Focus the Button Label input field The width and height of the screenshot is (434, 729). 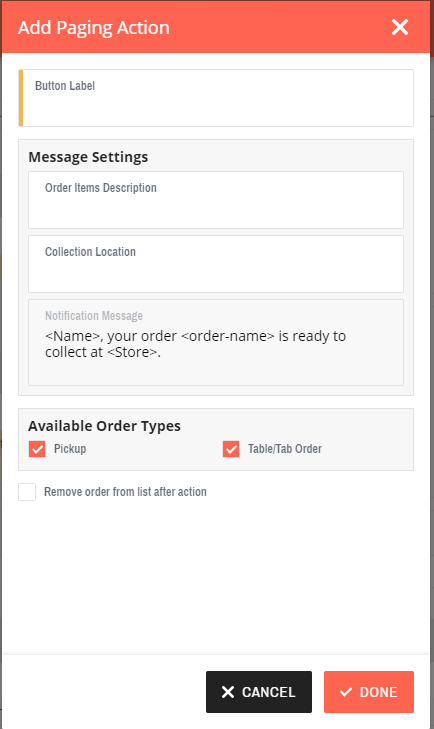pos(216,98)
